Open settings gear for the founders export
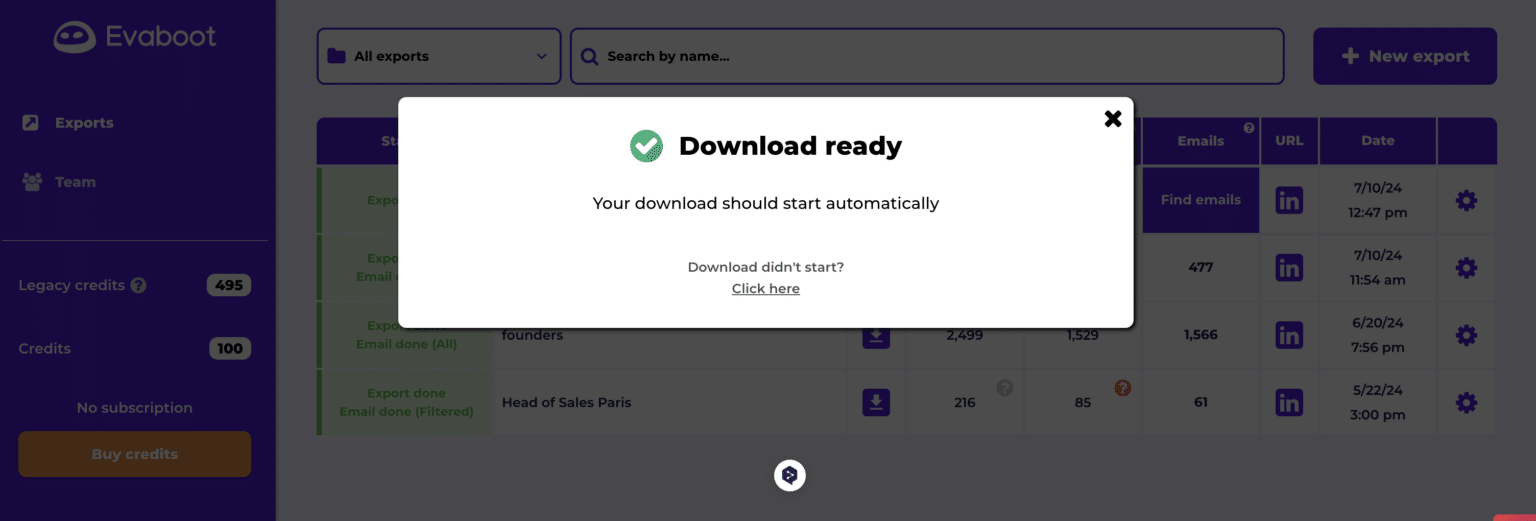Image resolution: width=1536 pixels, height=521 pixels. pos(1466,335)
